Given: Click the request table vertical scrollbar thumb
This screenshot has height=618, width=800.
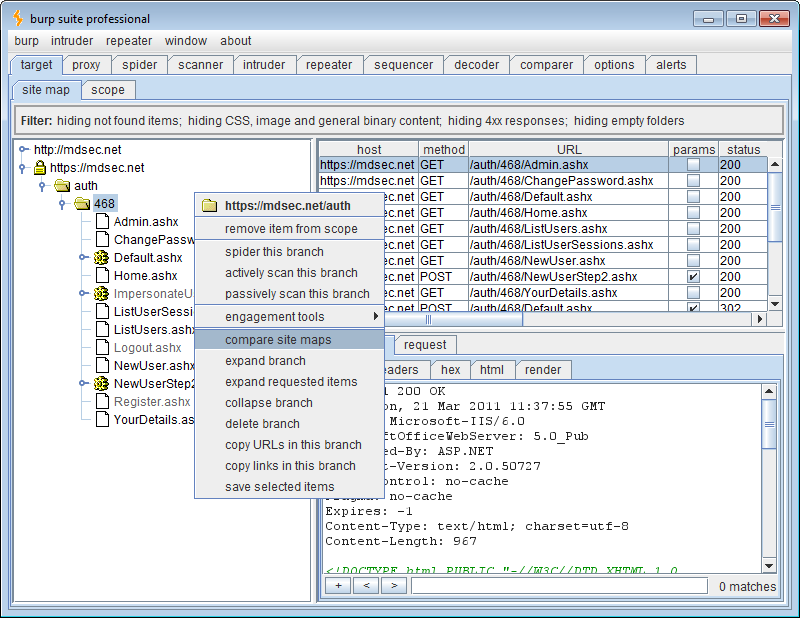Looking at the screenshot, I should tap(775, 207).
